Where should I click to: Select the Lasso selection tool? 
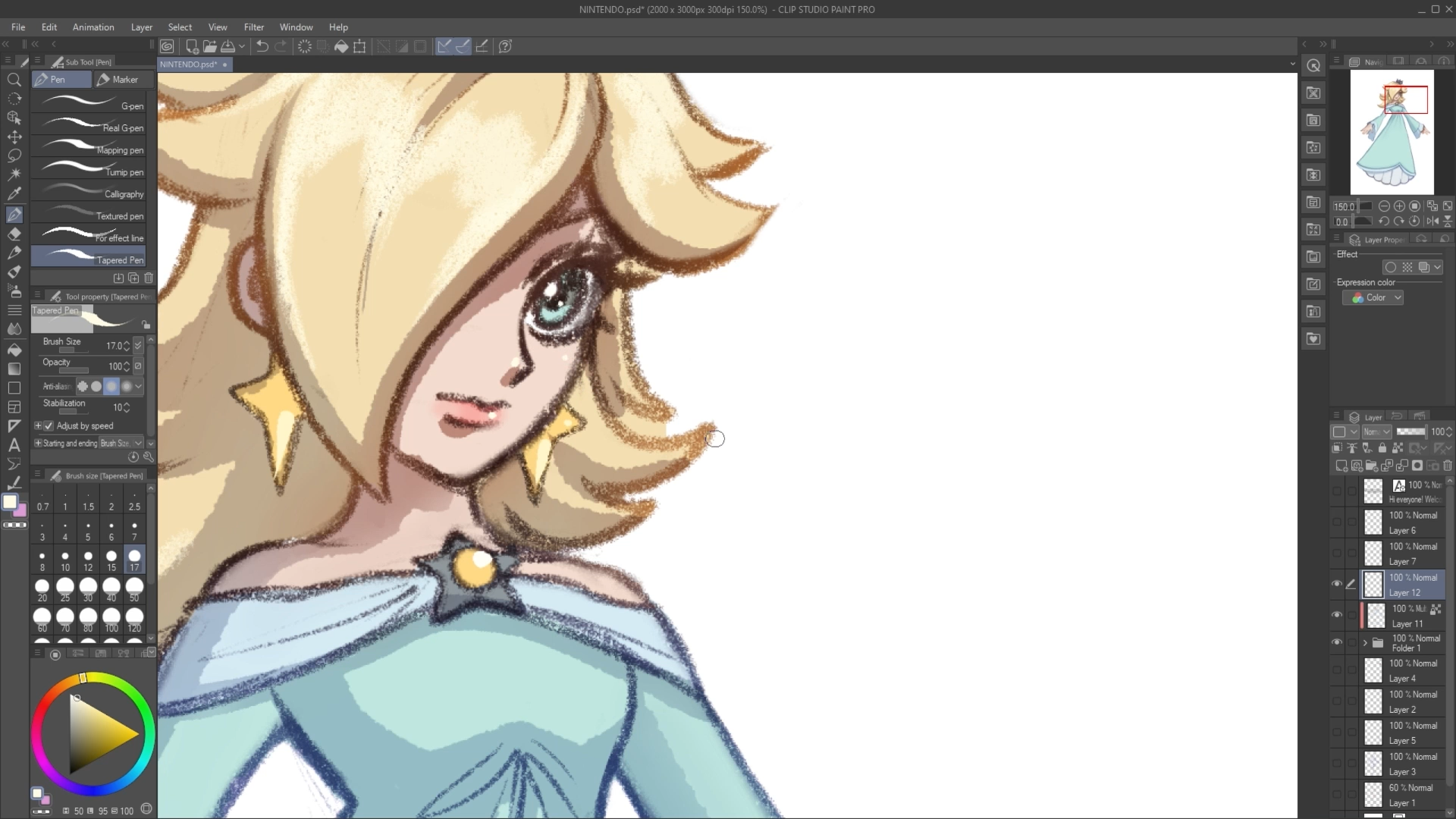click(x=14, y=155)
